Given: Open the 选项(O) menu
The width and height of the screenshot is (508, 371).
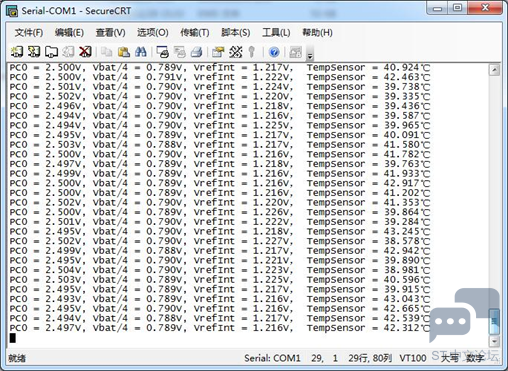Looking at the screenshot, I should (153, 32).
